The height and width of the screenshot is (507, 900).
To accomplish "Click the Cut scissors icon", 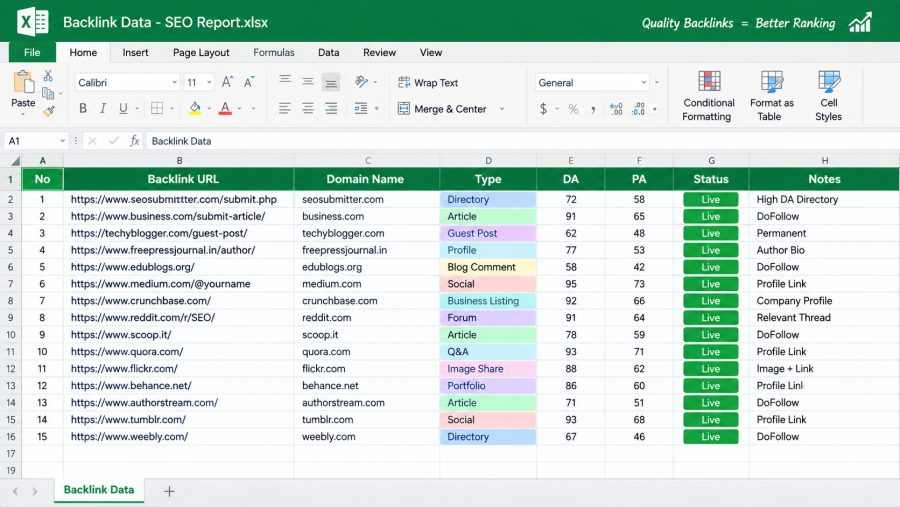I will (48, 76).
